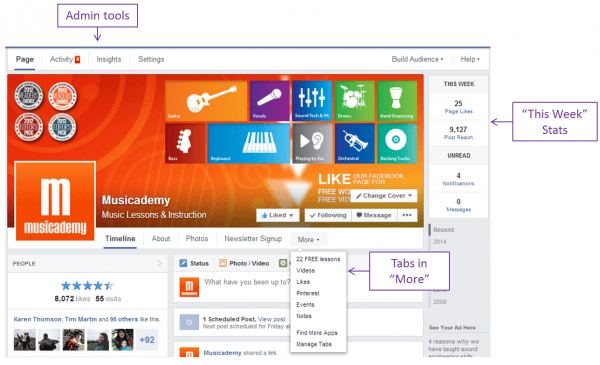Toggle the Following button
Screen dimensions: 600x365
tap(328, 215)
